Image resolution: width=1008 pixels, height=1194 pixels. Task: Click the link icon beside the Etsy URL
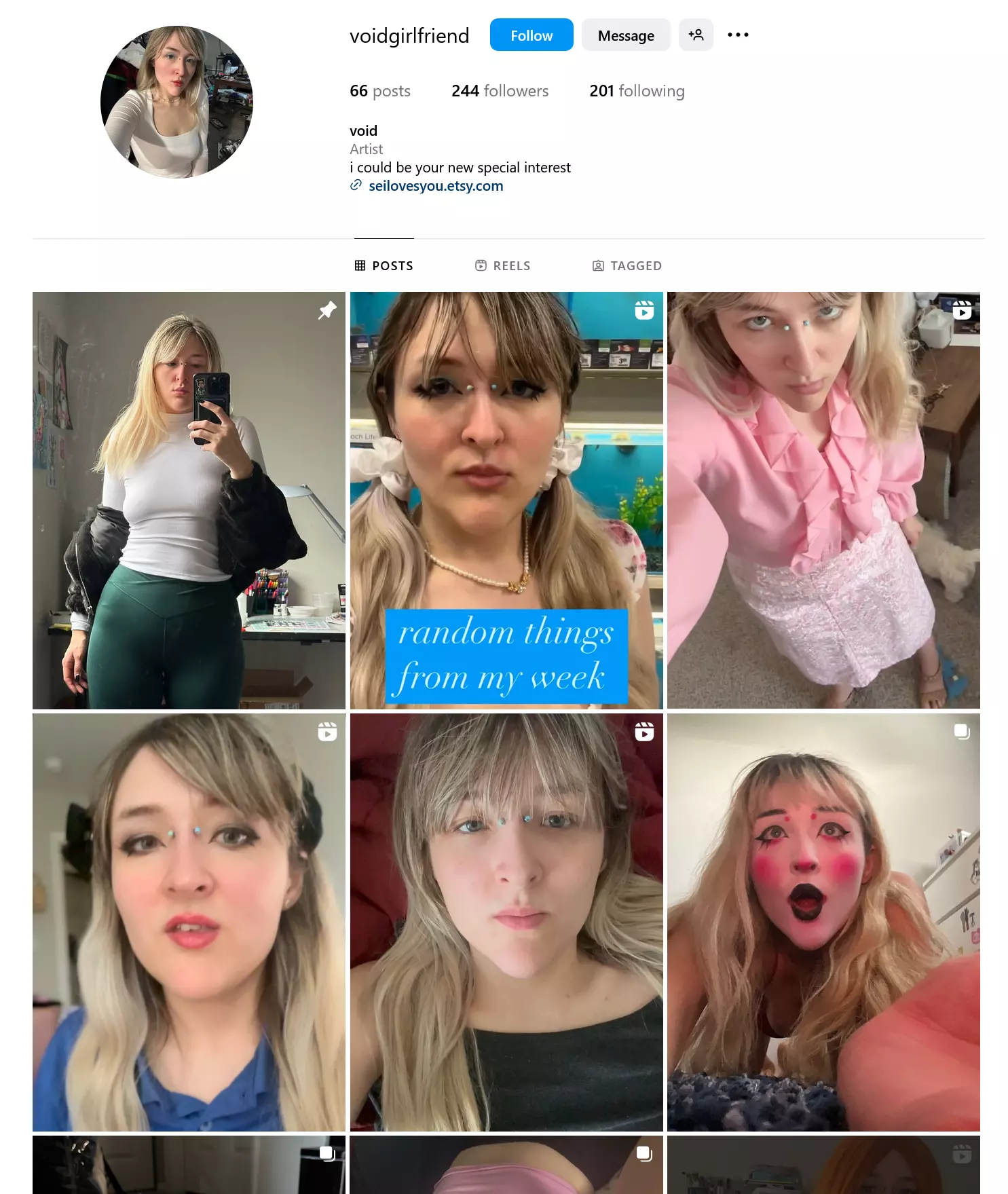coord(356,185)
